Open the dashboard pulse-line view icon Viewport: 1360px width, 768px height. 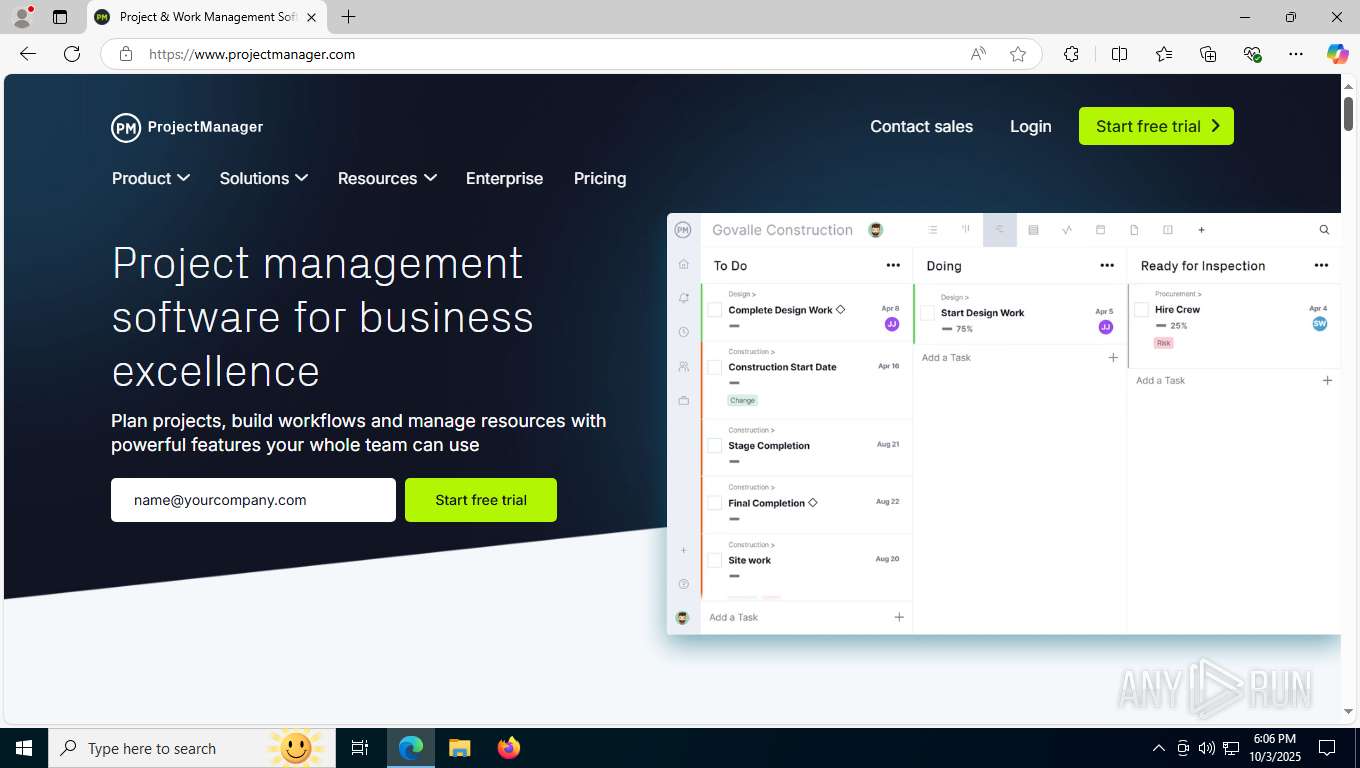(1067, 230)
